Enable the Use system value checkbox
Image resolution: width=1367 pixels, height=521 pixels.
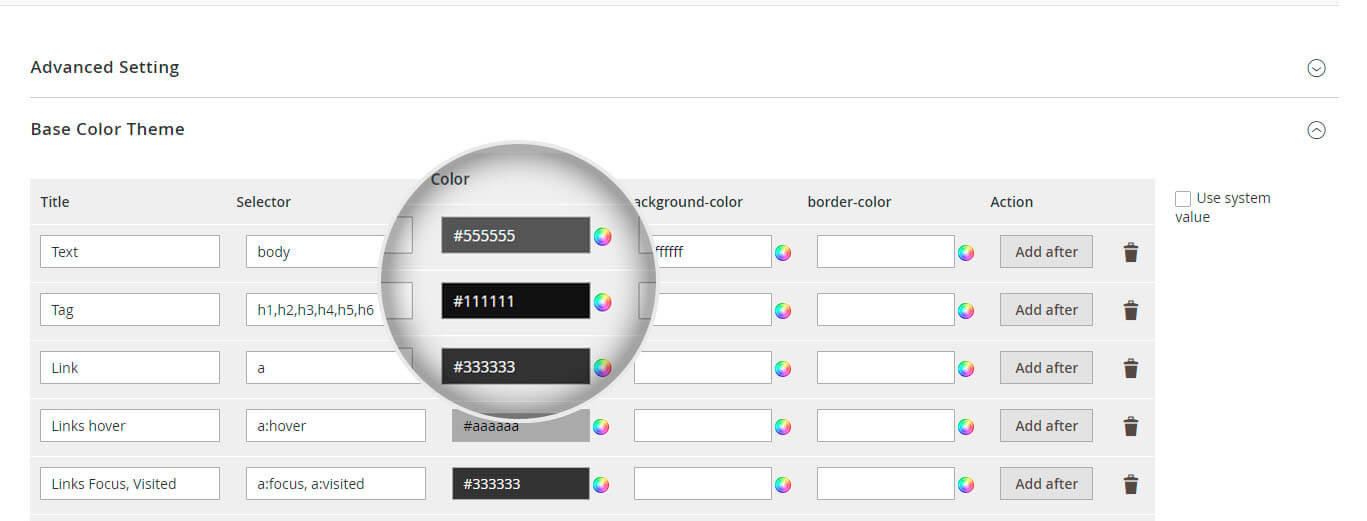pyautogui.click(x=1183, y=199)
